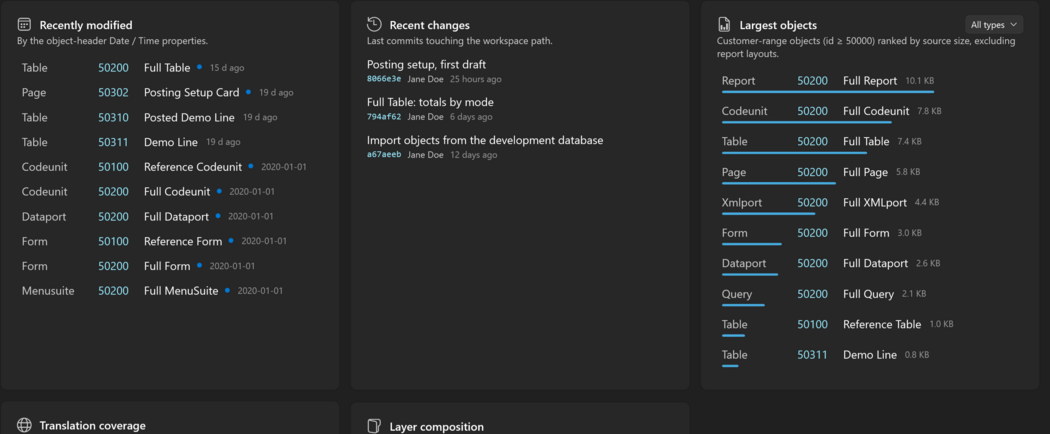Select Full Form 3.0 KB row
This screenshot has width=1050, height=434.
[870, 234]
